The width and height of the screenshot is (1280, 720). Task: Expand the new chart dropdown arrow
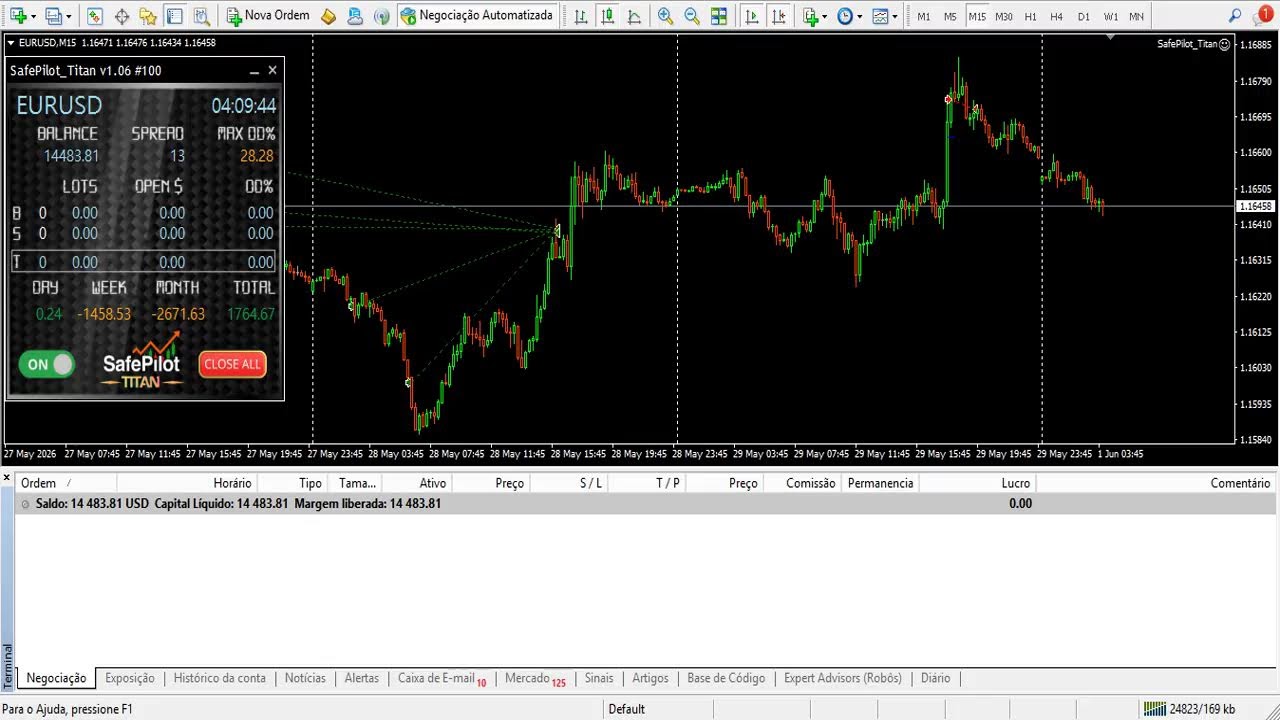pyautogui.click(x=33, y=17)
